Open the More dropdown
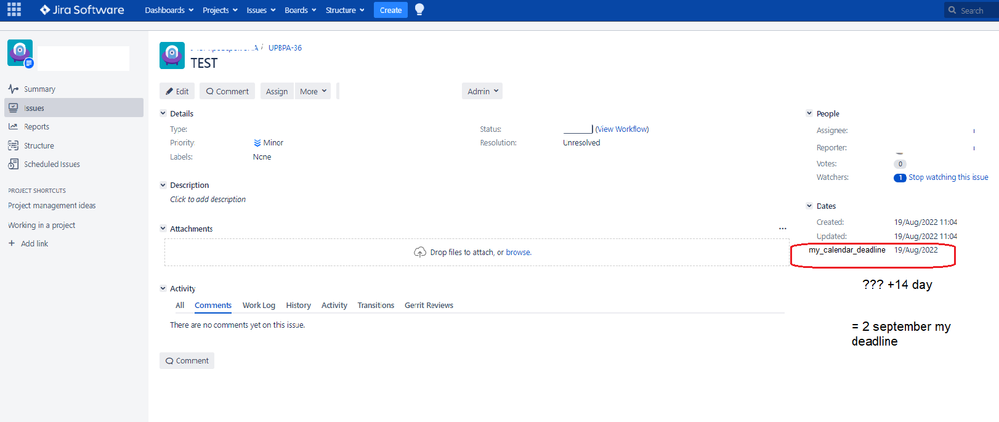This screenshot has height=422, width=999. [313, 91]
